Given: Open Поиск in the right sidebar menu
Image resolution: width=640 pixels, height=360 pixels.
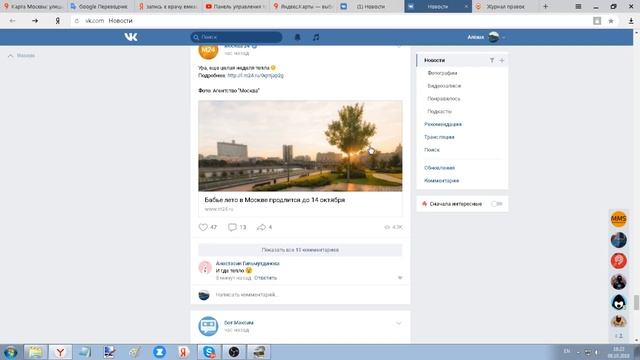Looking at the screenshot, I should [432, 150].
